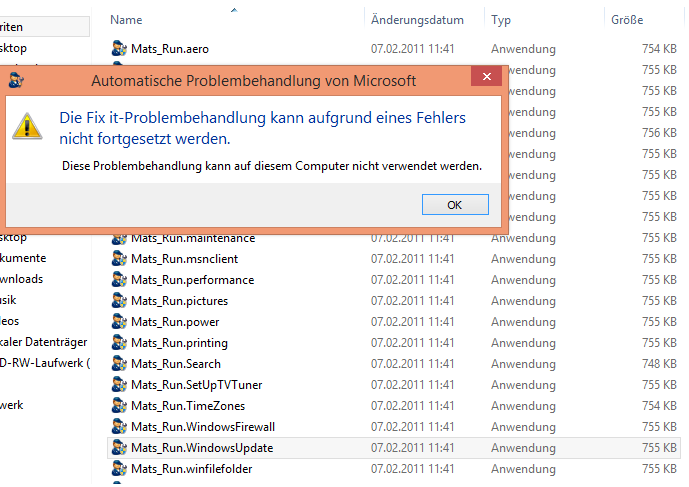This screenshot has width=689, height=487.
Task: Click the 754 KB size of Mats_Run.aero
Action: [659, 49]
